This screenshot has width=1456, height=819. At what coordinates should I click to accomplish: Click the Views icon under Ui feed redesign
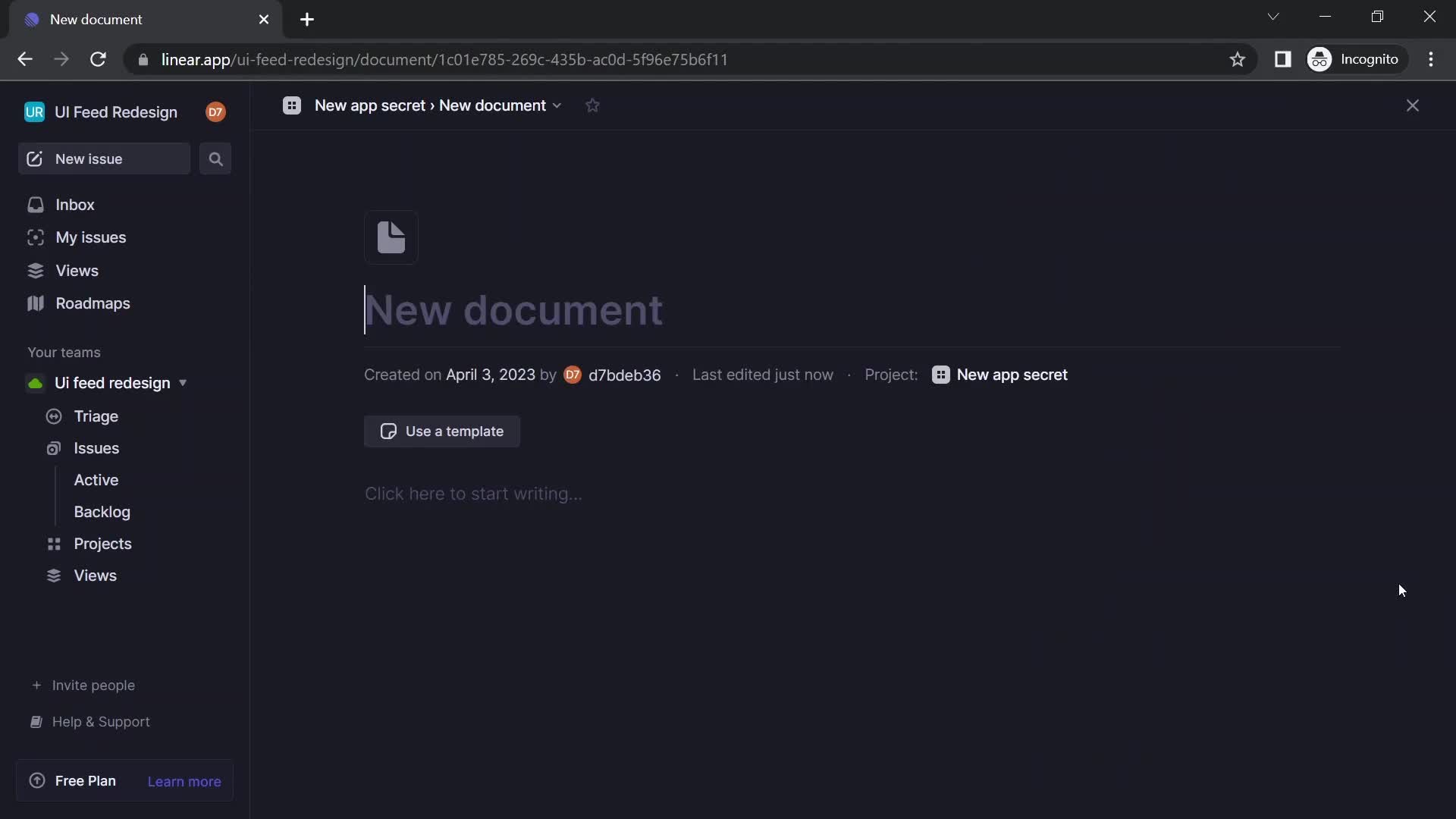tap(54, 576)
